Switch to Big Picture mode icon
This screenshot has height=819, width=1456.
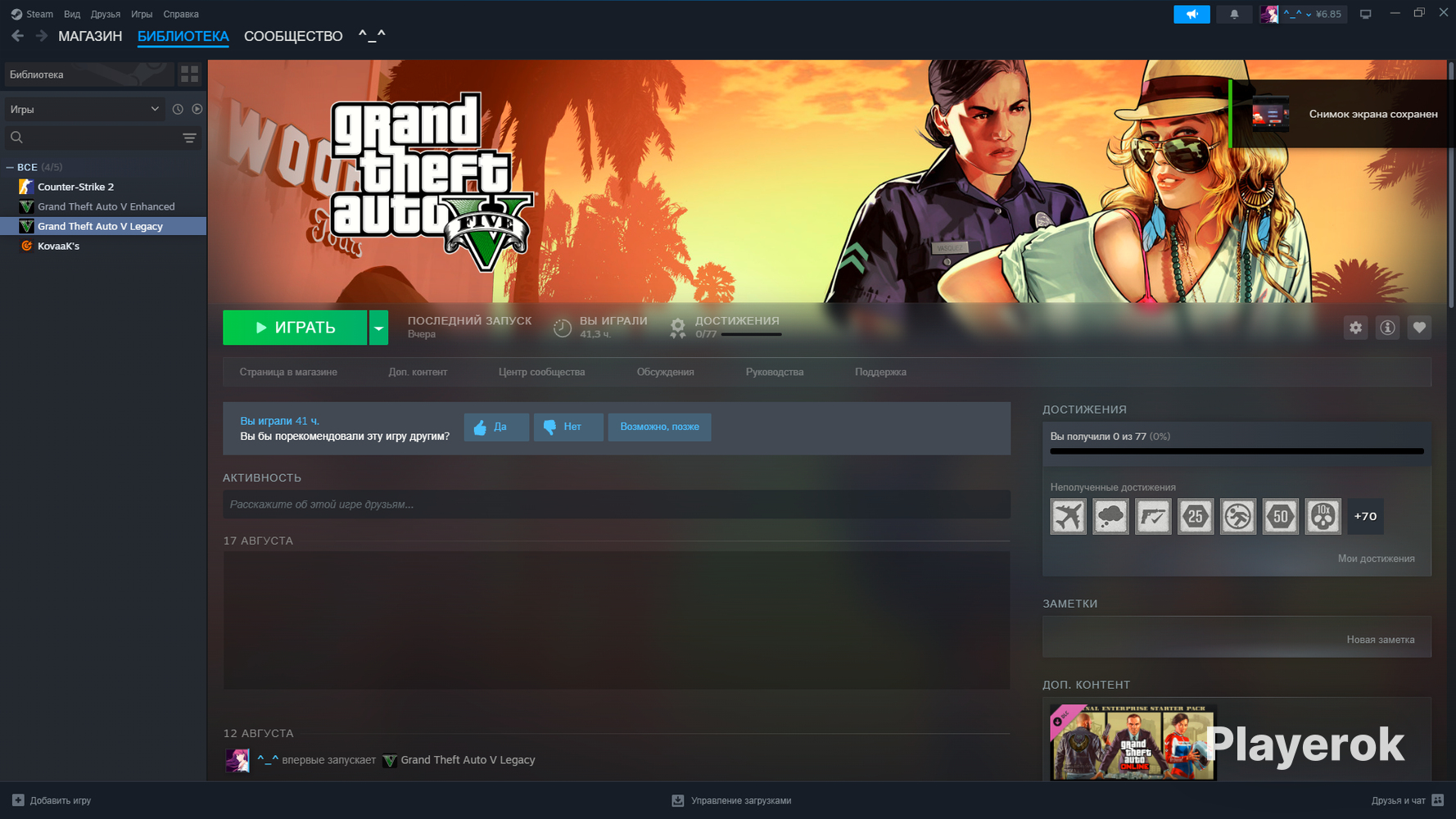[x=1365, y=14]
